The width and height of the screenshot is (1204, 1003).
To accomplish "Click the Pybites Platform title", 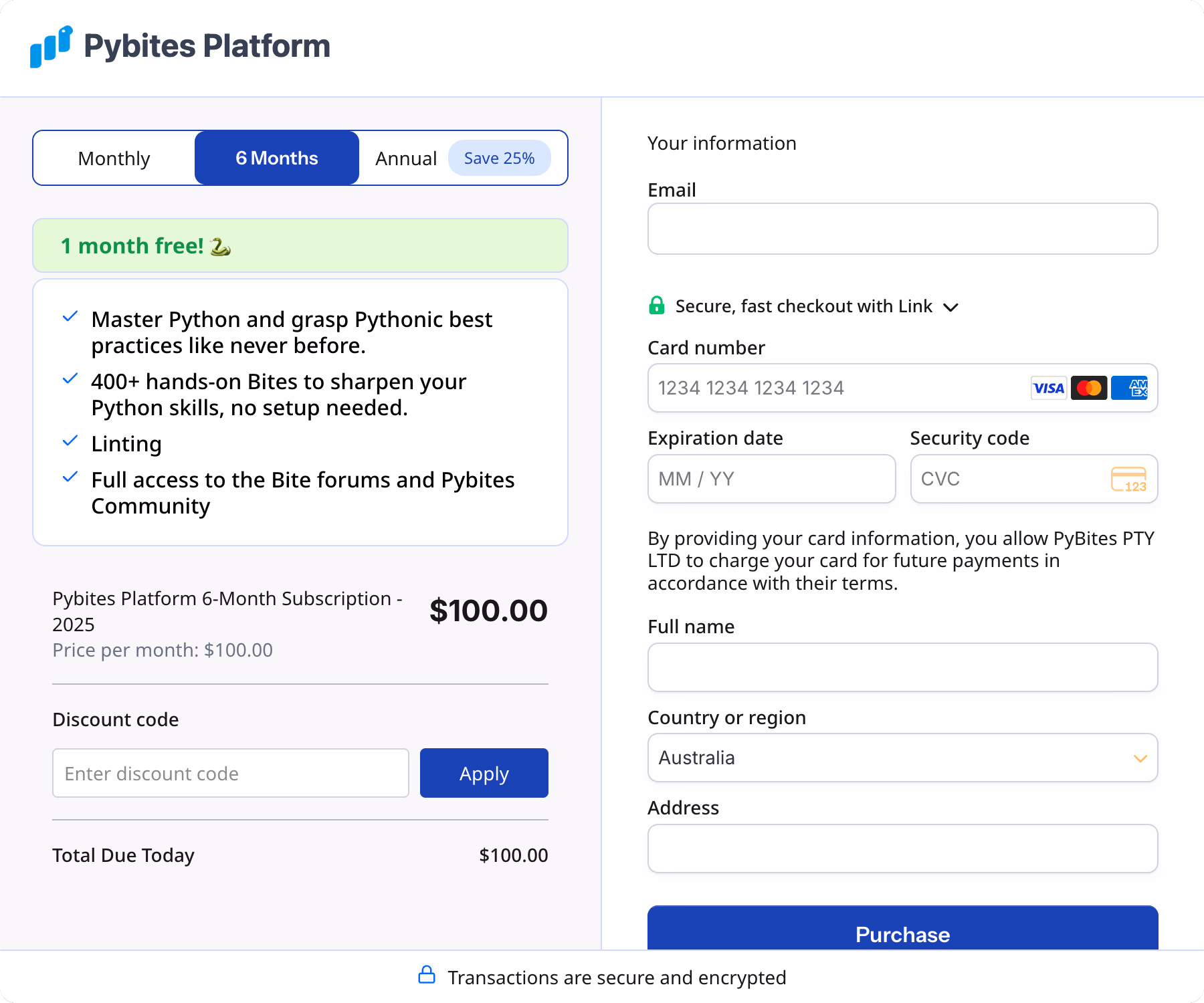I will coord(207,46).
